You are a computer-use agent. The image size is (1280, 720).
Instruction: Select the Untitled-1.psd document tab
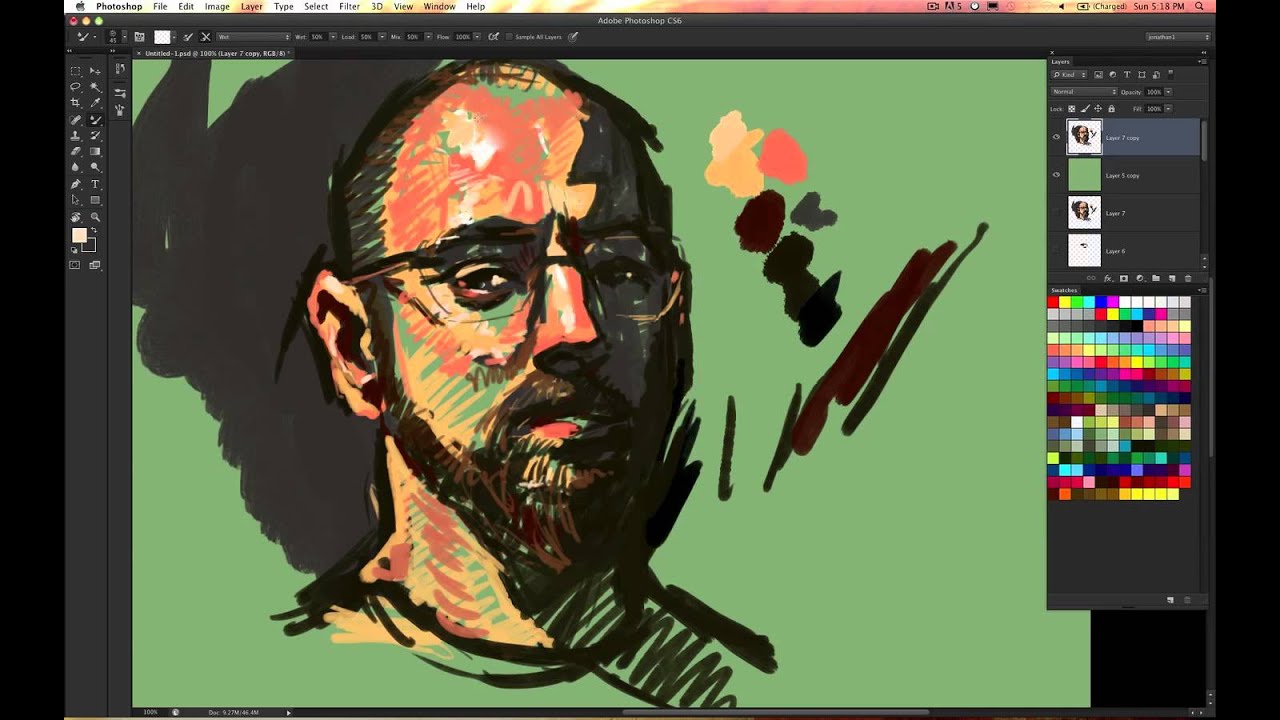[x=214, y=53]
